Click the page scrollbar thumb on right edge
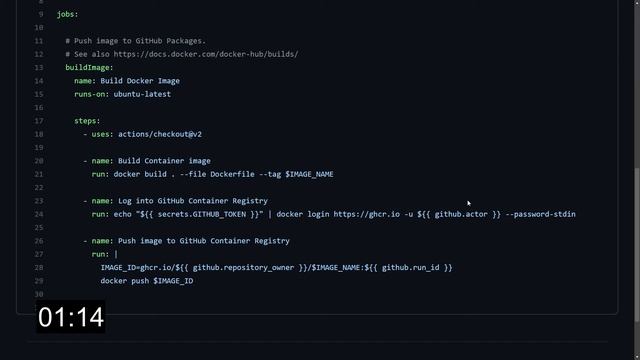This screenshot has height=360, width=640. click(x=637, y=245)
